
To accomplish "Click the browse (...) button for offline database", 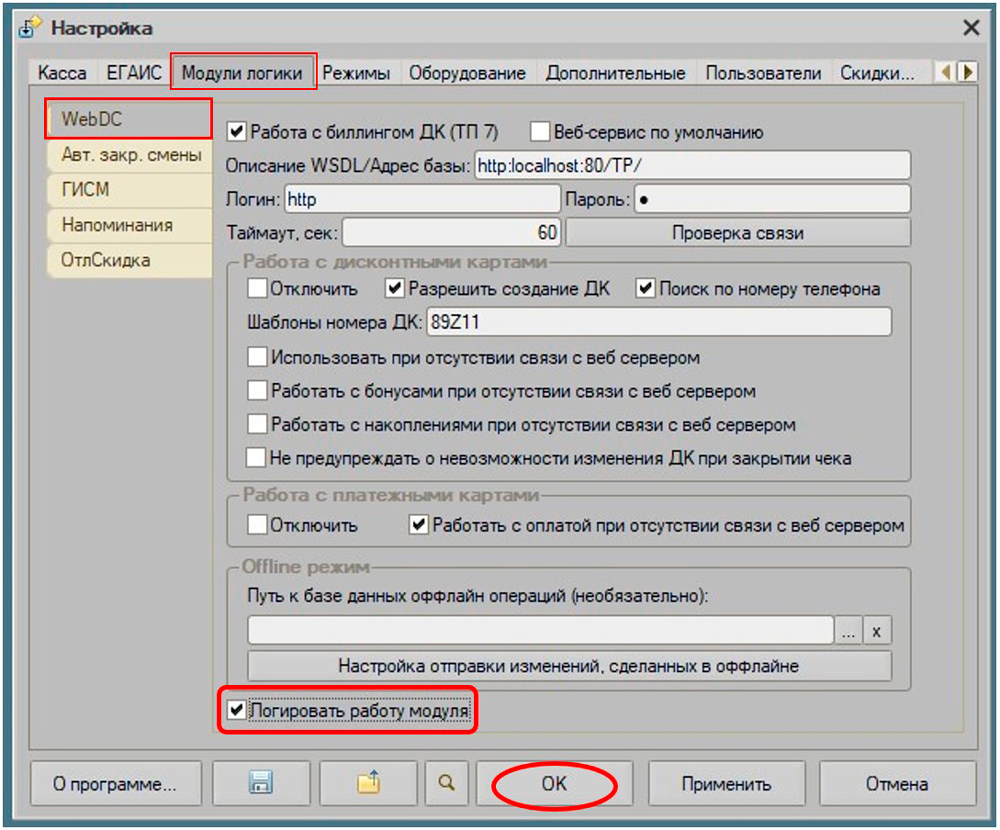I will pyautogui.click(x=848, y=631).
